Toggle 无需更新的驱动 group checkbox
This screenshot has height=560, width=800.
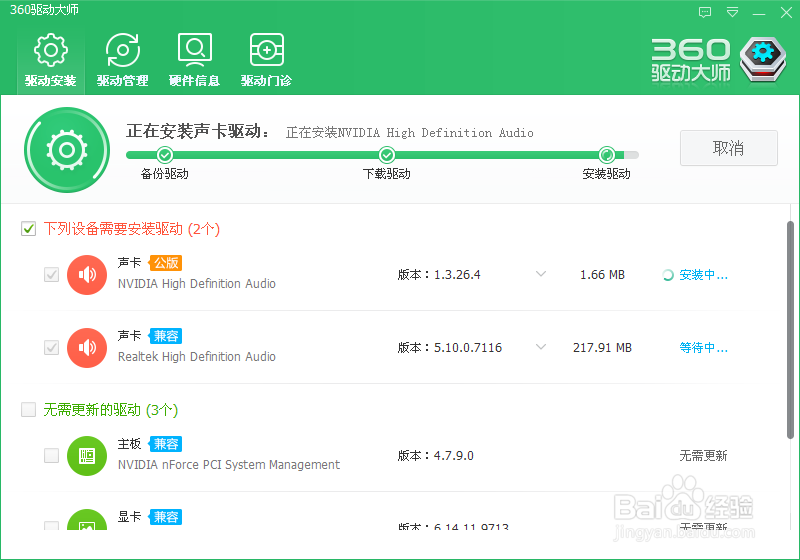29,410
